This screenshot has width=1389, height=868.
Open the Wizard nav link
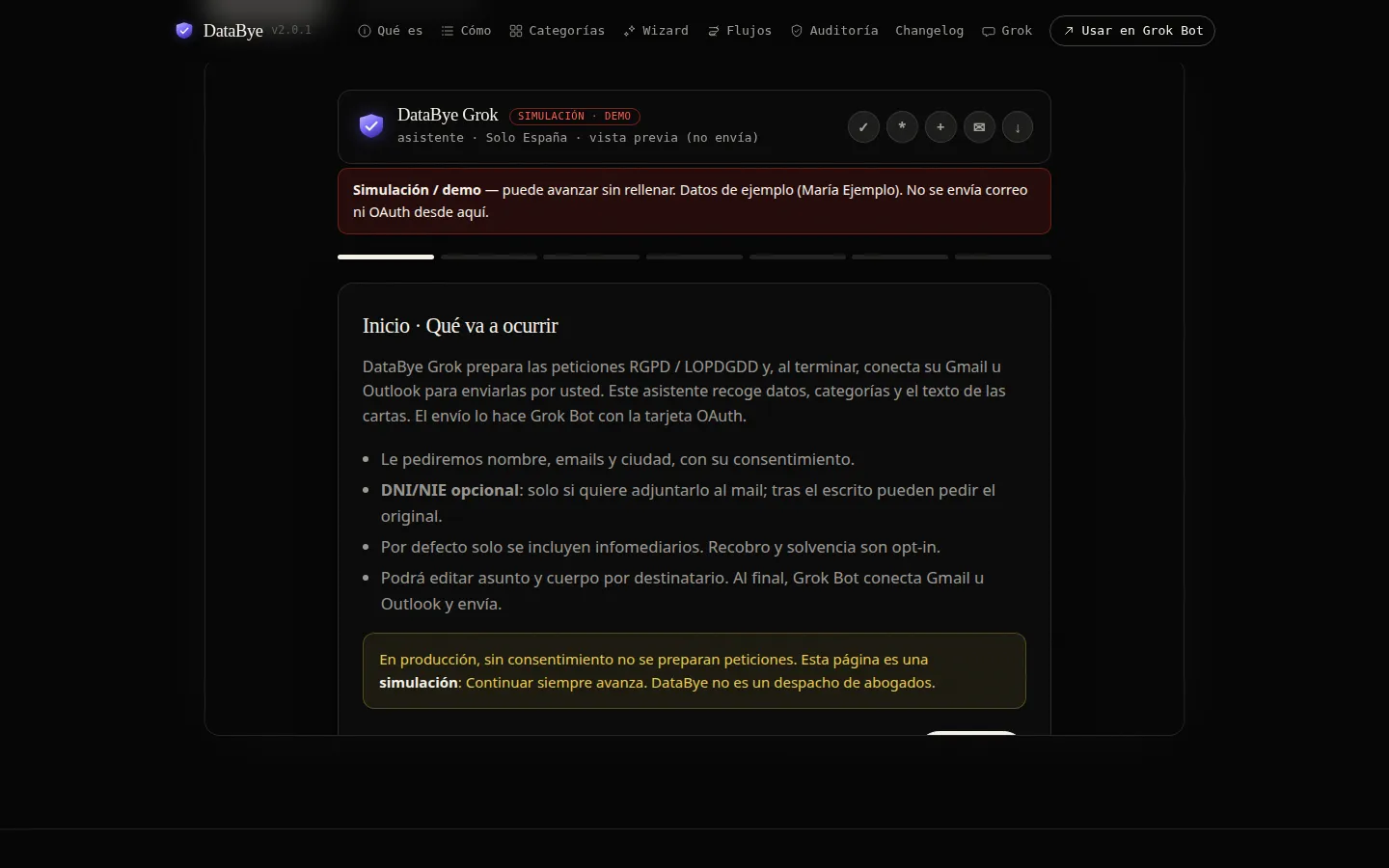pos(656,31)
